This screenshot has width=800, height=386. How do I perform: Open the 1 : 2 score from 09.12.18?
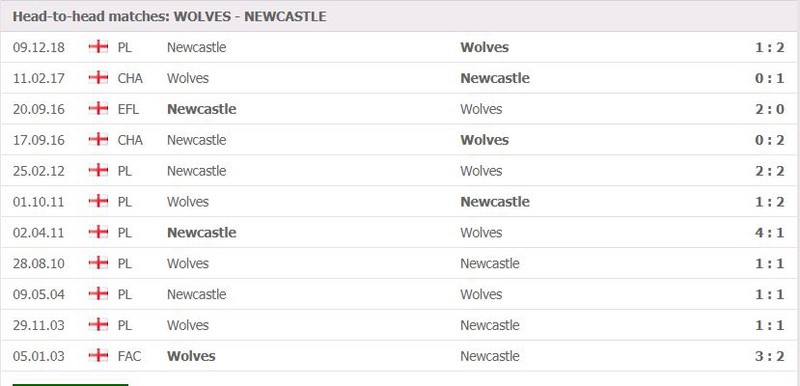769,47
